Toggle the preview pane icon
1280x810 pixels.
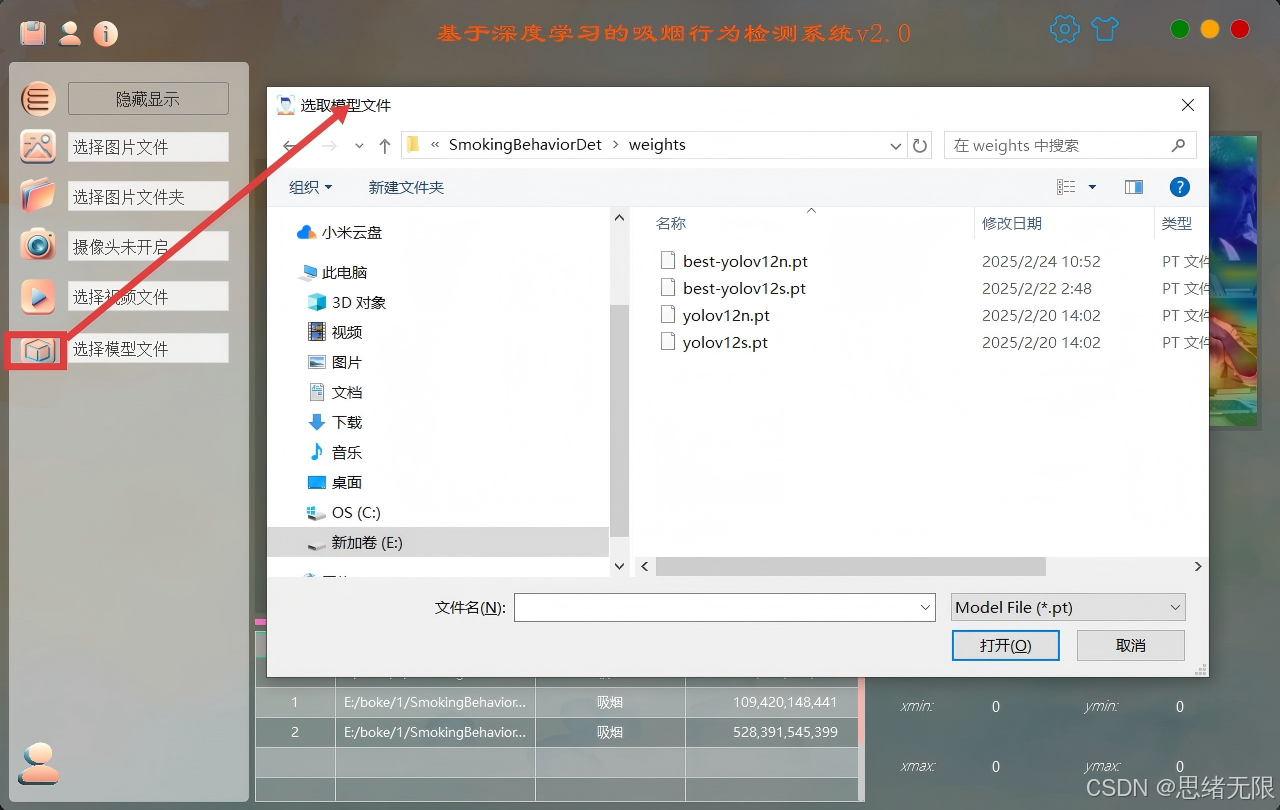[x=1133, y=187]
